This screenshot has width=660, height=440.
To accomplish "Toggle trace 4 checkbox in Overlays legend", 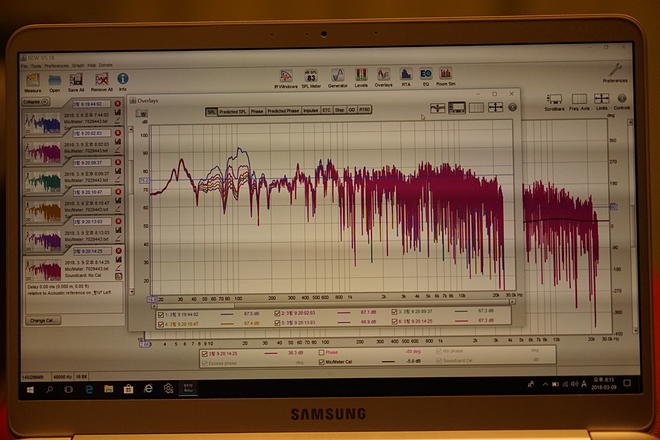I will 160,325.
